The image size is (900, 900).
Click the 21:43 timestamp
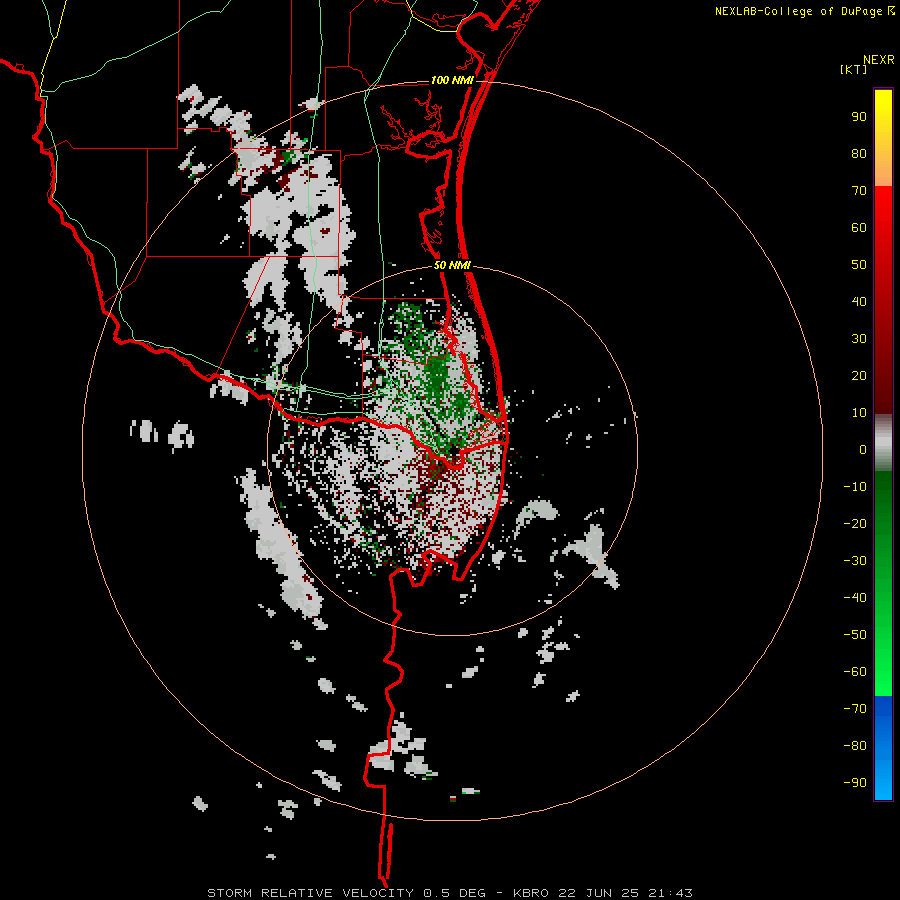click(x=670, y=893)
